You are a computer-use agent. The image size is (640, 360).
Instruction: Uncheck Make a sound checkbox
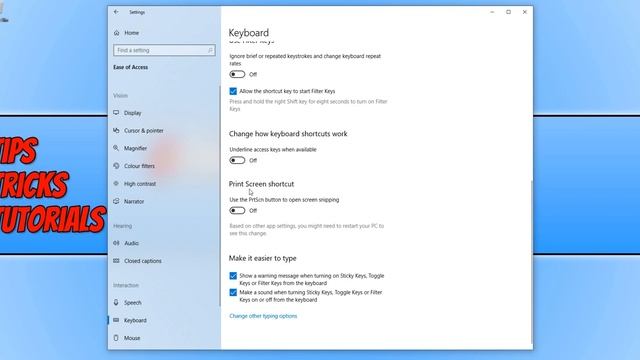tap(233, 293)
